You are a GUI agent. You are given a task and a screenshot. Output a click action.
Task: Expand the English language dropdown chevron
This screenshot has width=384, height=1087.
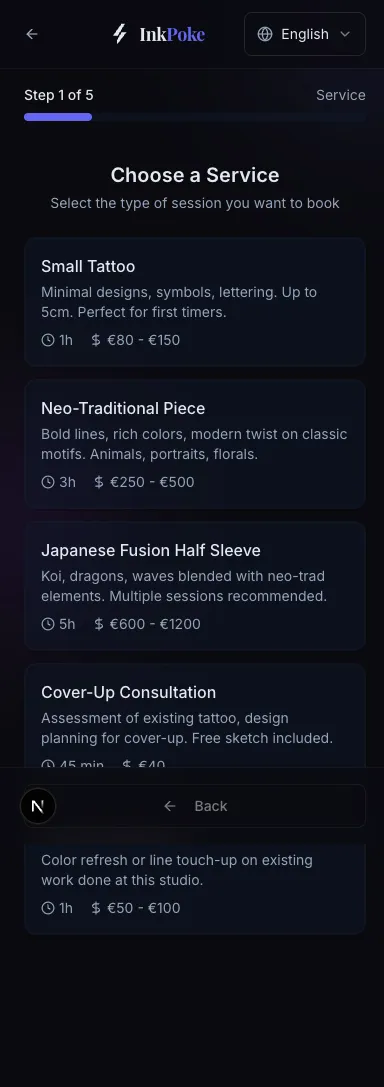pos(345,34)
